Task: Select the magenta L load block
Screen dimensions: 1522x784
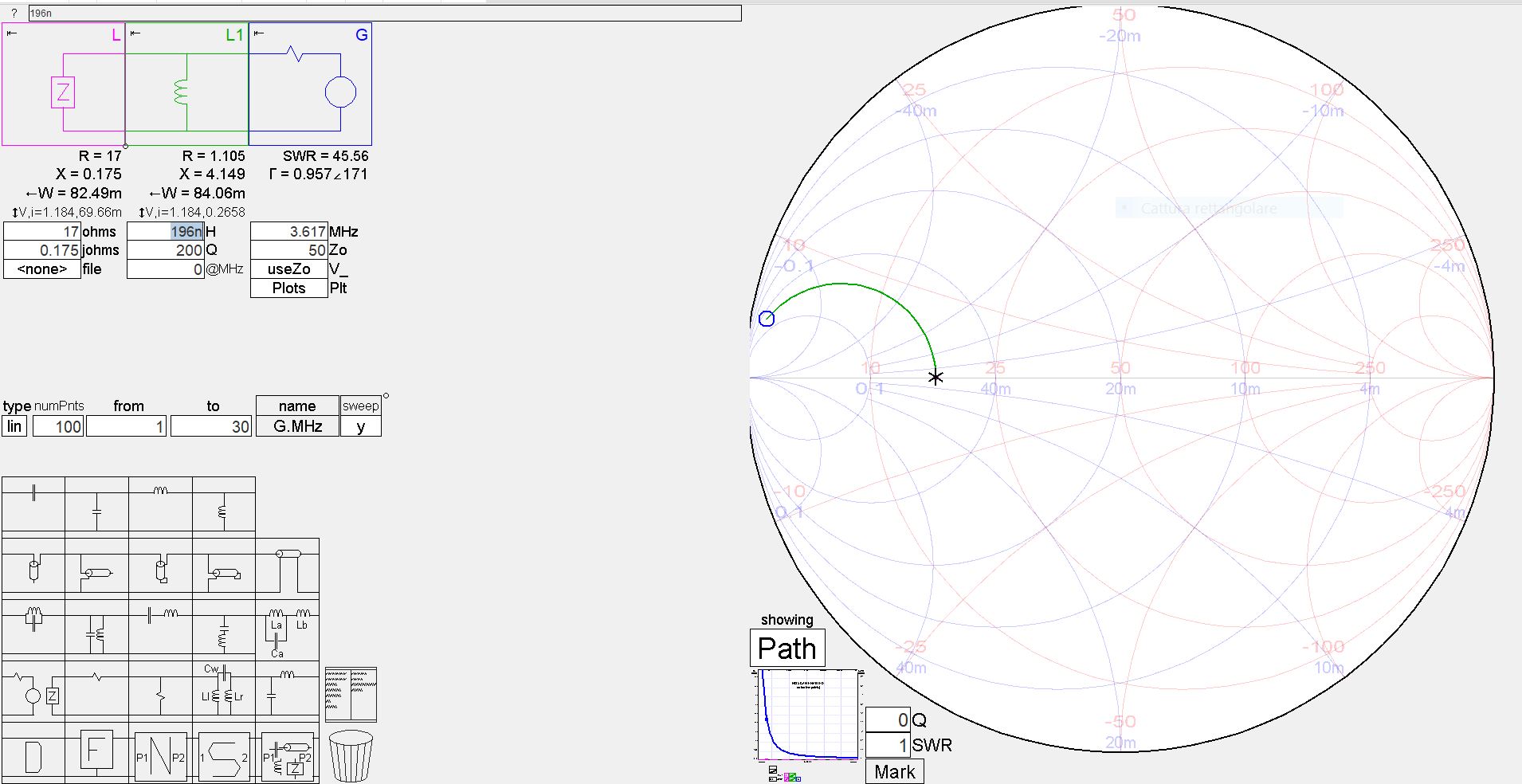Action: click(x=64, y=84)
